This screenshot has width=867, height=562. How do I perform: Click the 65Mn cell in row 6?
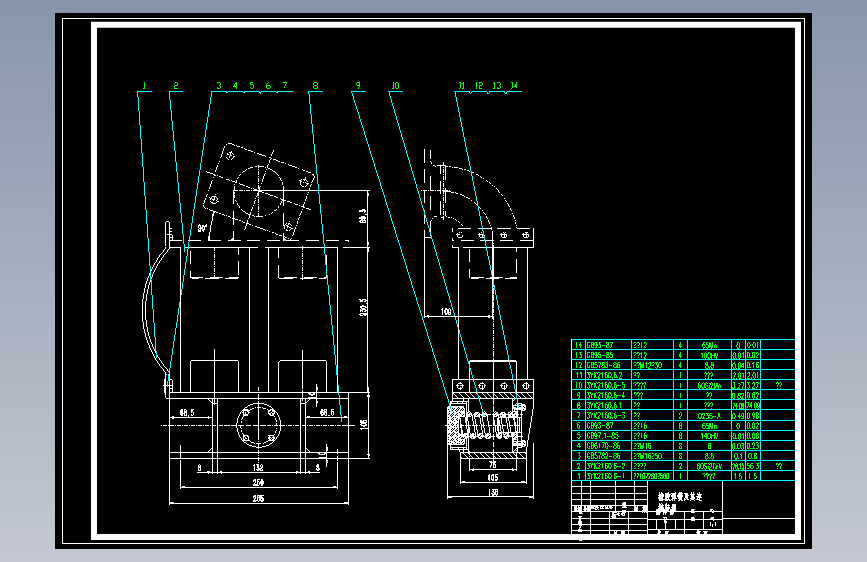point(709,426)
